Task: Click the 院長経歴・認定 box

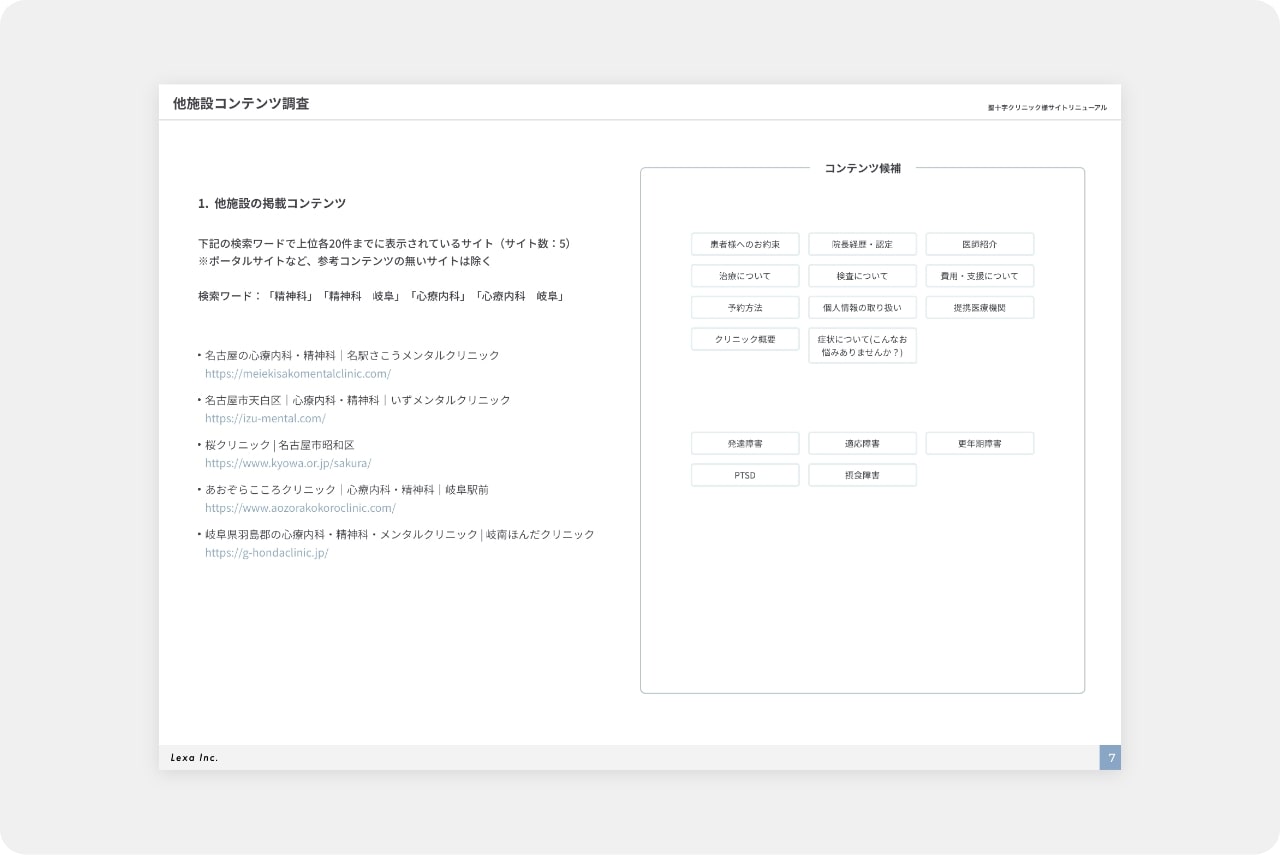Action: click(862, 244)
